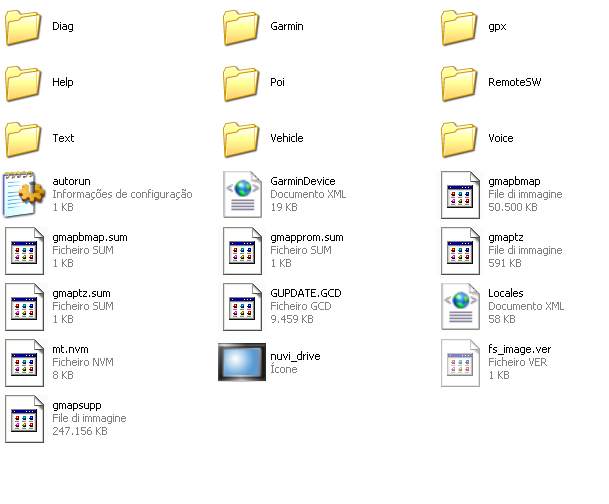Select the Locales XML document icon
Image resolution: width=609 pixels, height=504 pixels.
point(460,306)
